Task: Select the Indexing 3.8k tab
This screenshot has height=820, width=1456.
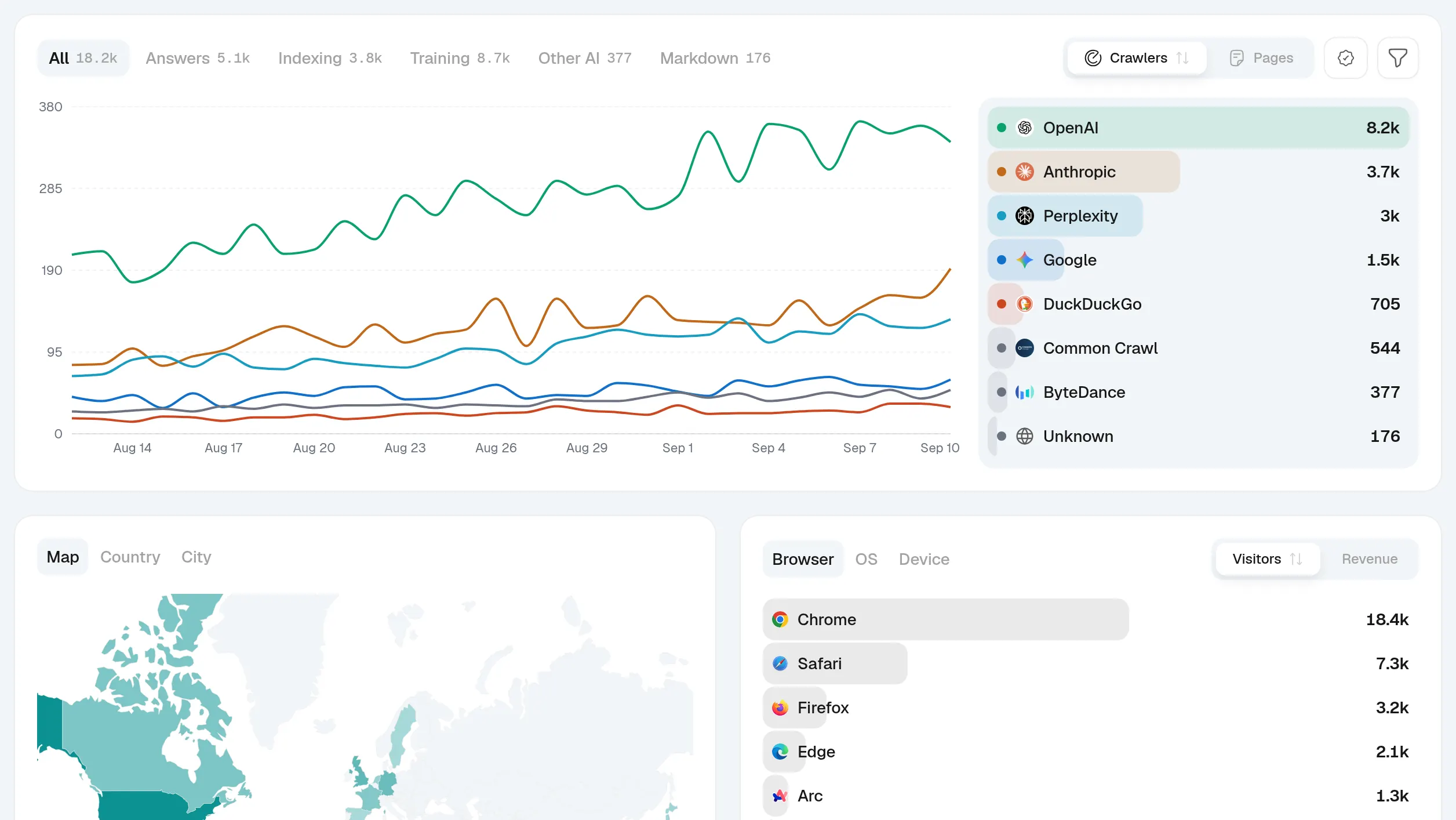Action: pyautogui.click(x=330, y=58)
